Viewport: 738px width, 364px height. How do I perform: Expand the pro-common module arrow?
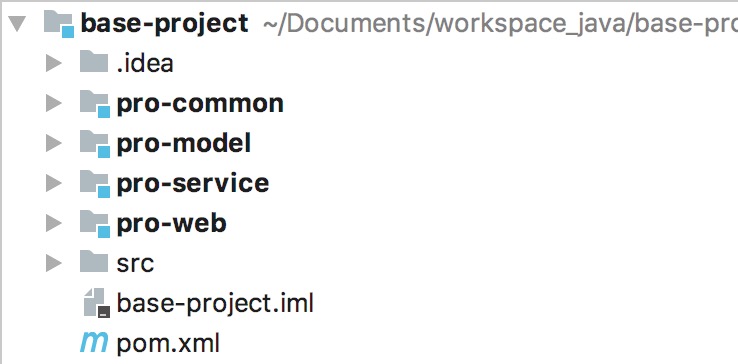coord(54,103)
